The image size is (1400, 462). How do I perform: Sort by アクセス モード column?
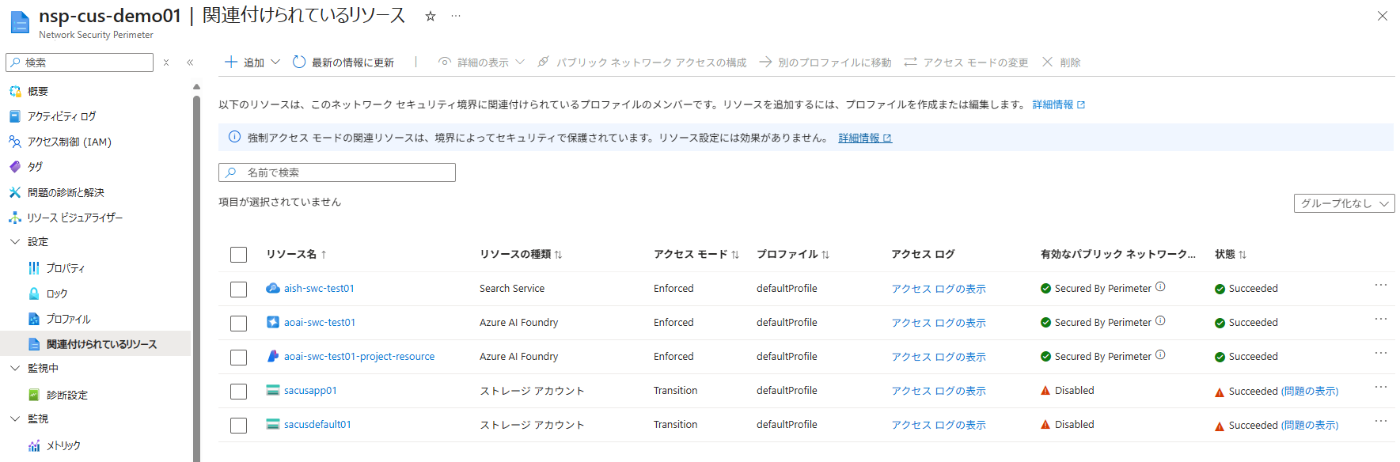tap(695, 254)
